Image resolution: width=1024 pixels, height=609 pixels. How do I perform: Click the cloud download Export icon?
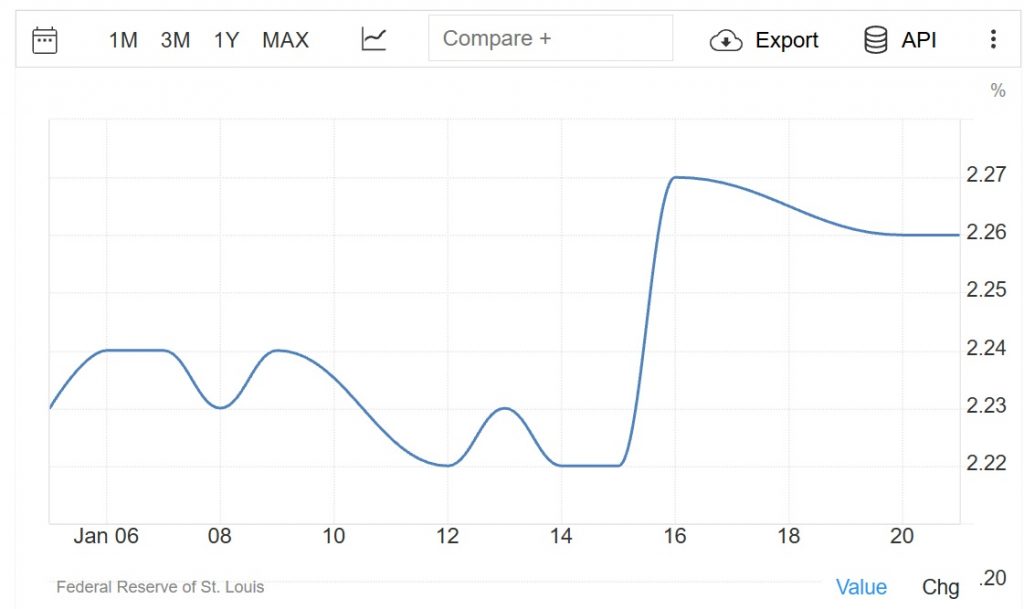(726, 40)
